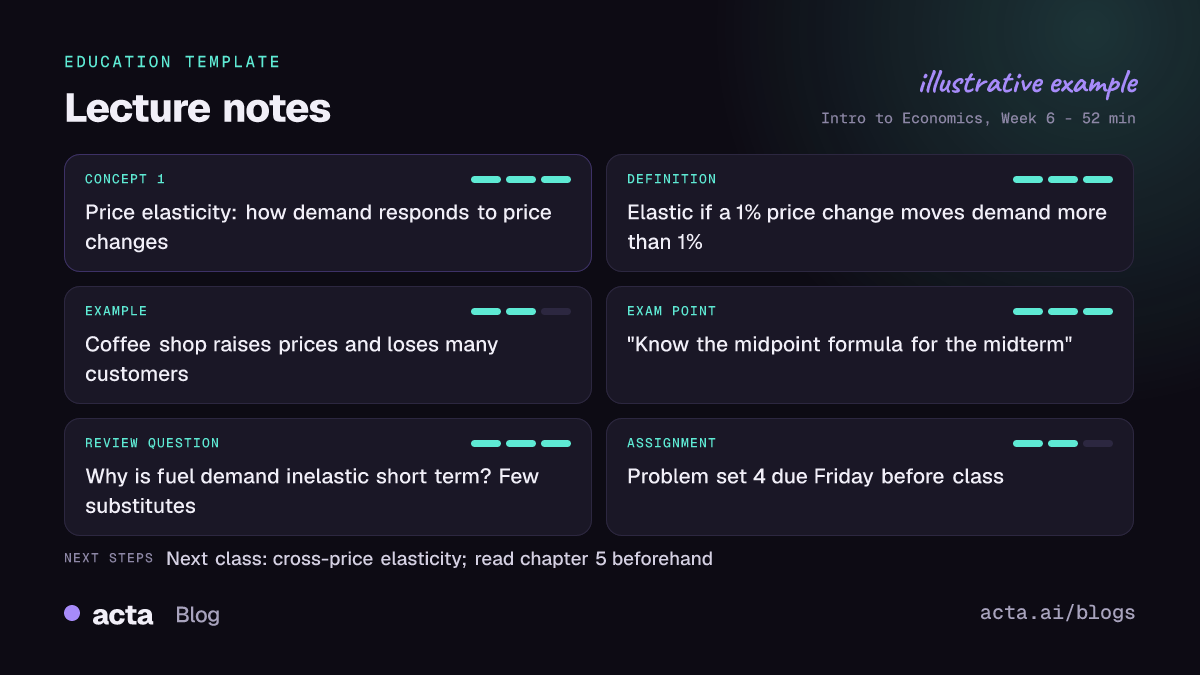Click the "ASSIGNMENT" card label

click(672, 443)
